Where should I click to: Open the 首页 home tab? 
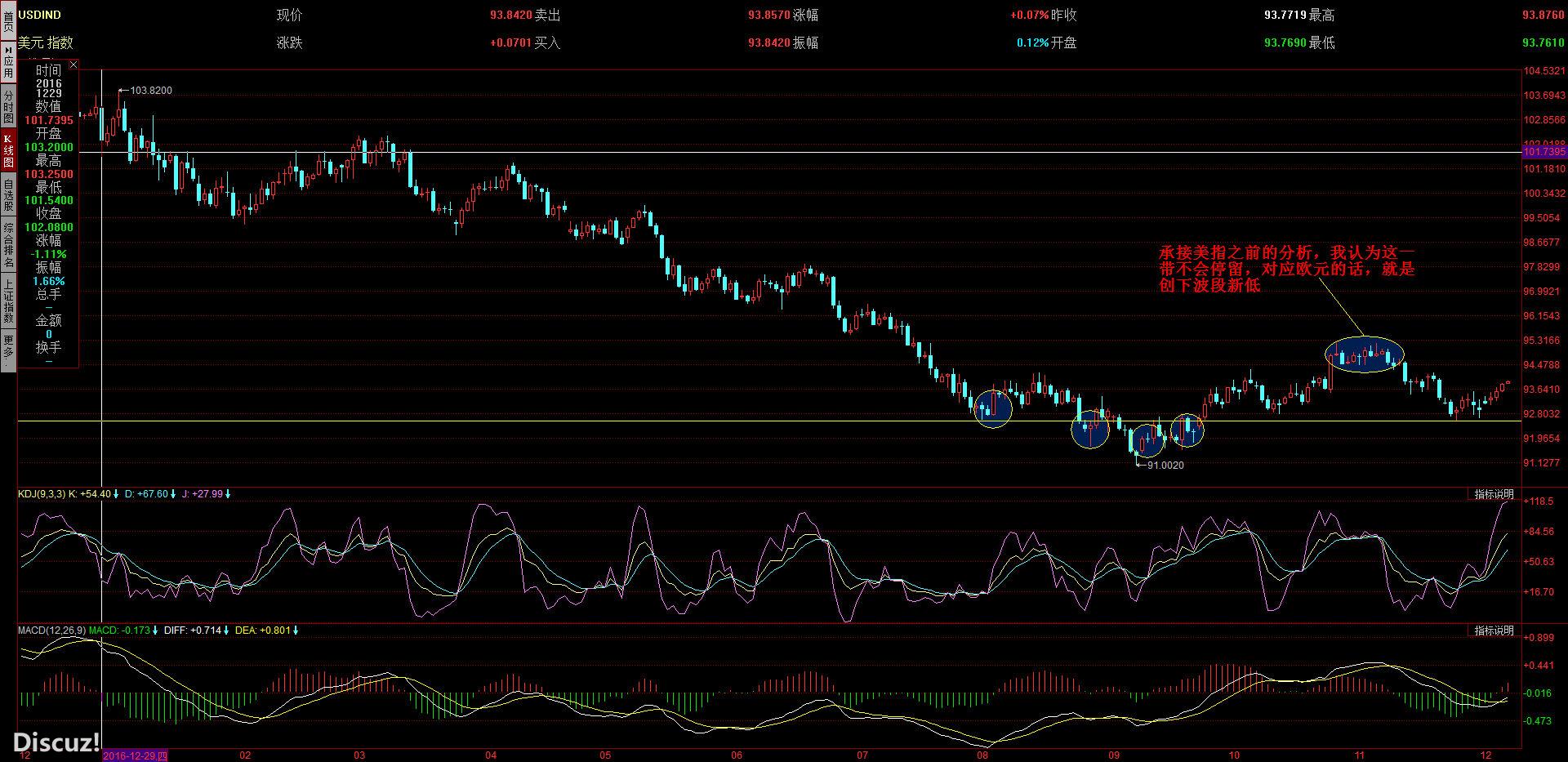8,20
